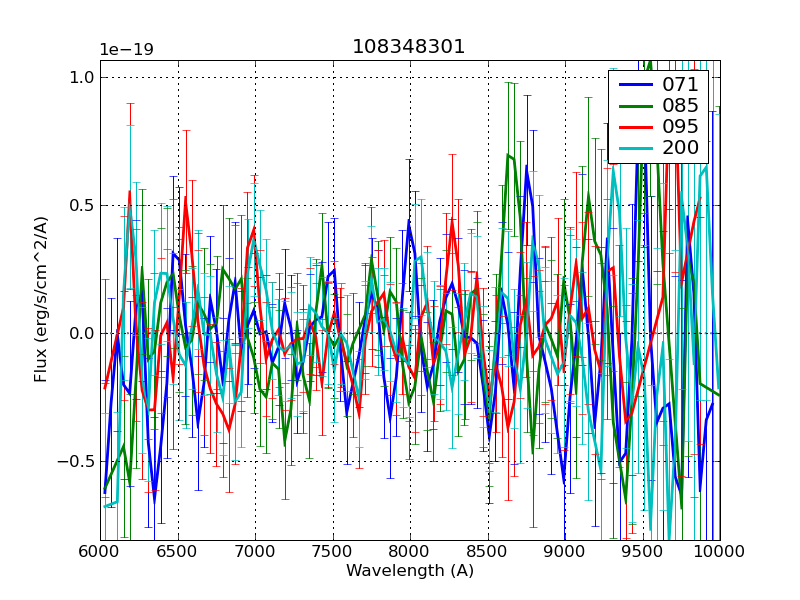Select the 095 legend label

pos(681,126)
